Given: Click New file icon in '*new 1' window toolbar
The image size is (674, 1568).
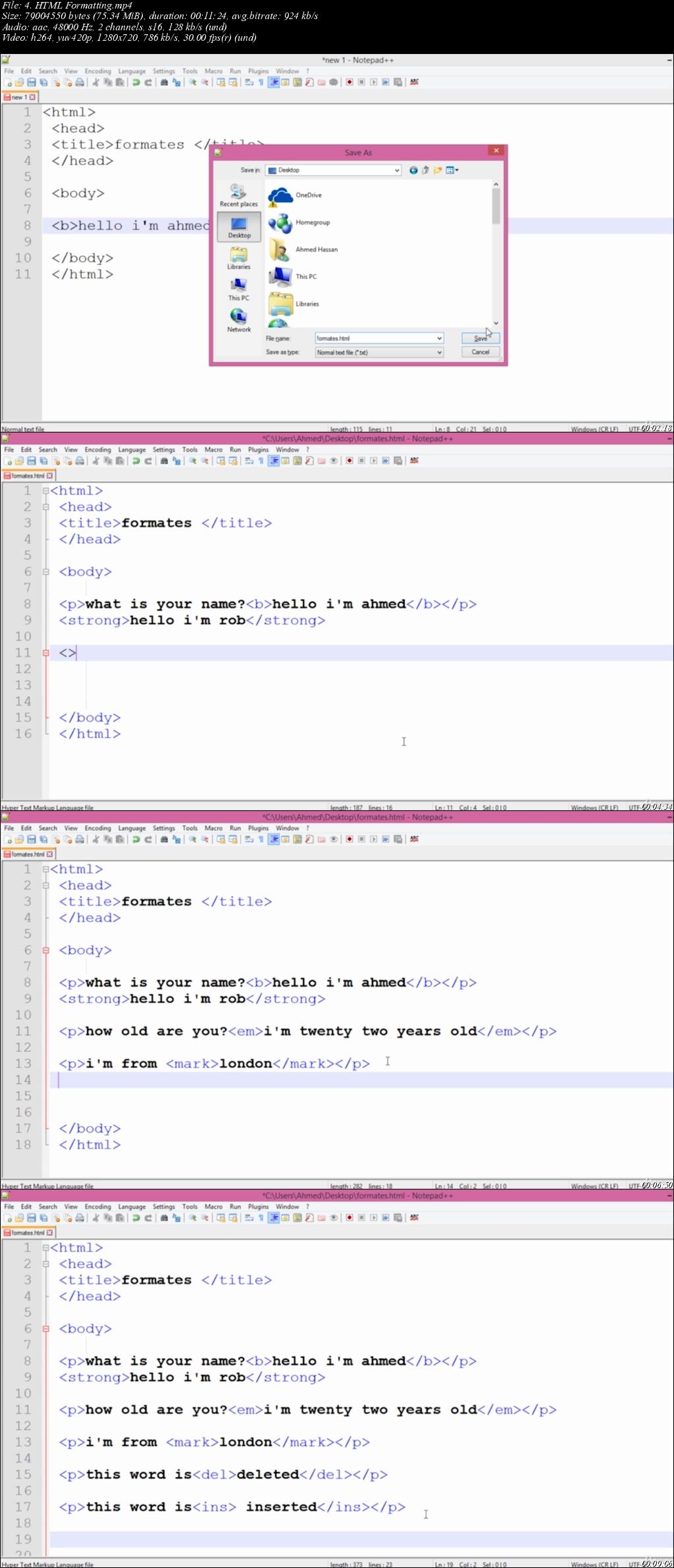Looking at the screenshot, I should [x=8, y=82].
